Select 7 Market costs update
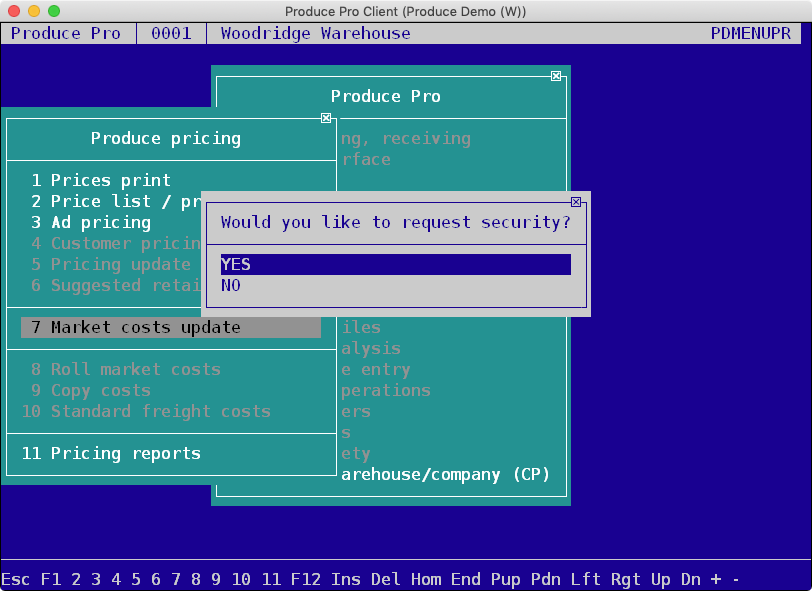 tap(171, 327)
